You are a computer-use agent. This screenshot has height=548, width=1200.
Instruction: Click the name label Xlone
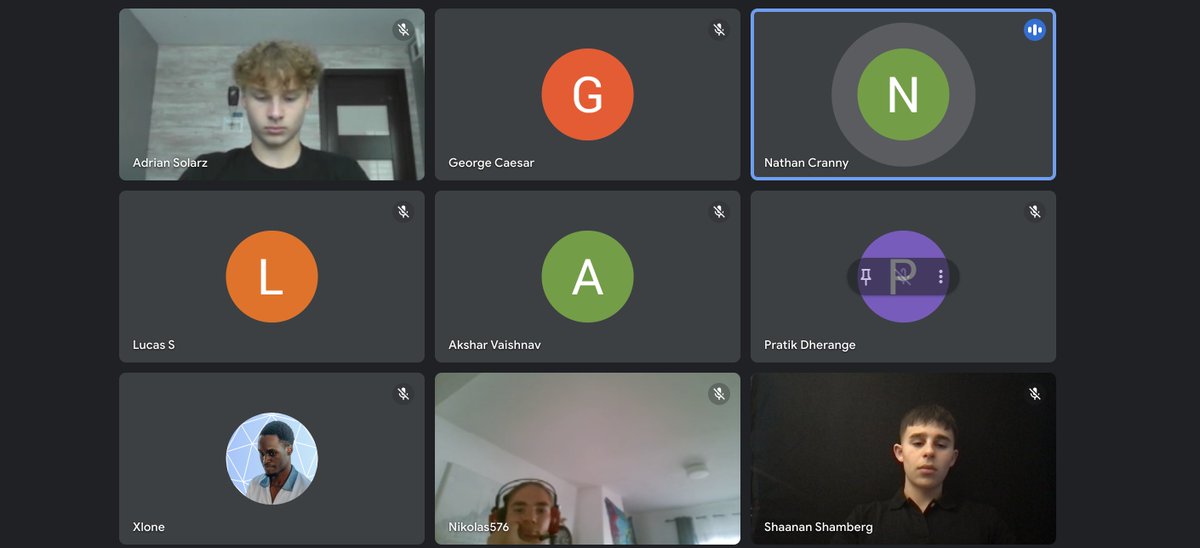point(149,527)
